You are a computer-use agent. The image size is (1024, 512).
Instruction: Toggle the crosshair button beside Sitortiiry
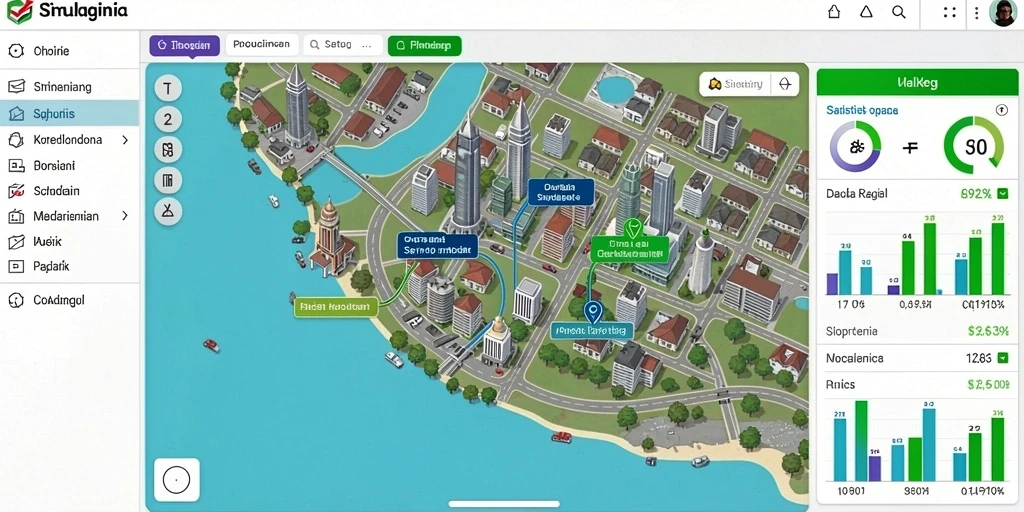(786, 84)
